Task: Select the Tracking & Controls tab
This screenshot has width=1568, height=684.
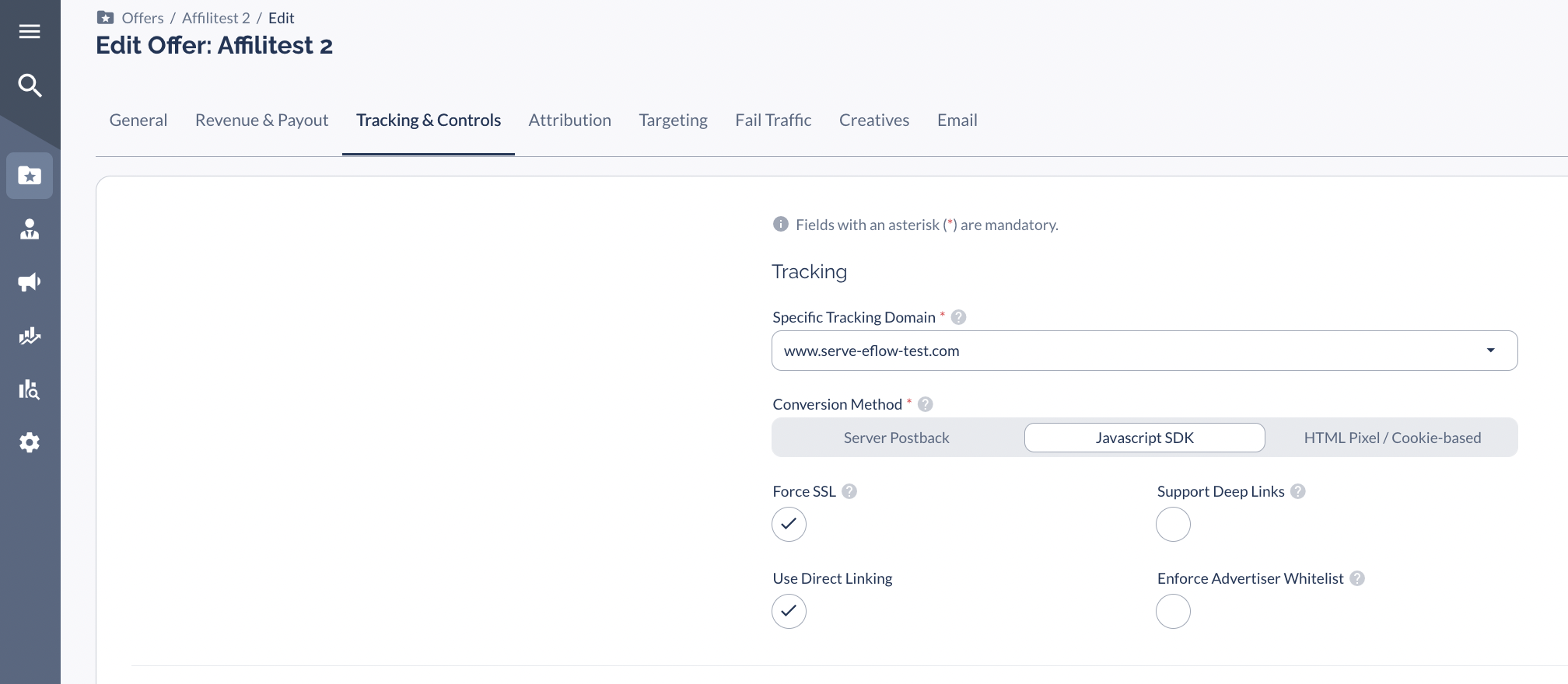Action: pyautogui.click(x=429, y=120)
